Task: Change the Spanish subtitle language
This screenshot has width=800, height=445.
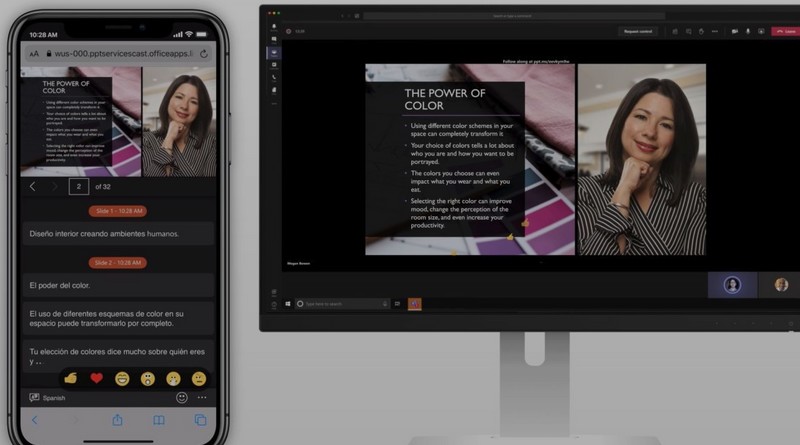Action: [x=48, y=398]
